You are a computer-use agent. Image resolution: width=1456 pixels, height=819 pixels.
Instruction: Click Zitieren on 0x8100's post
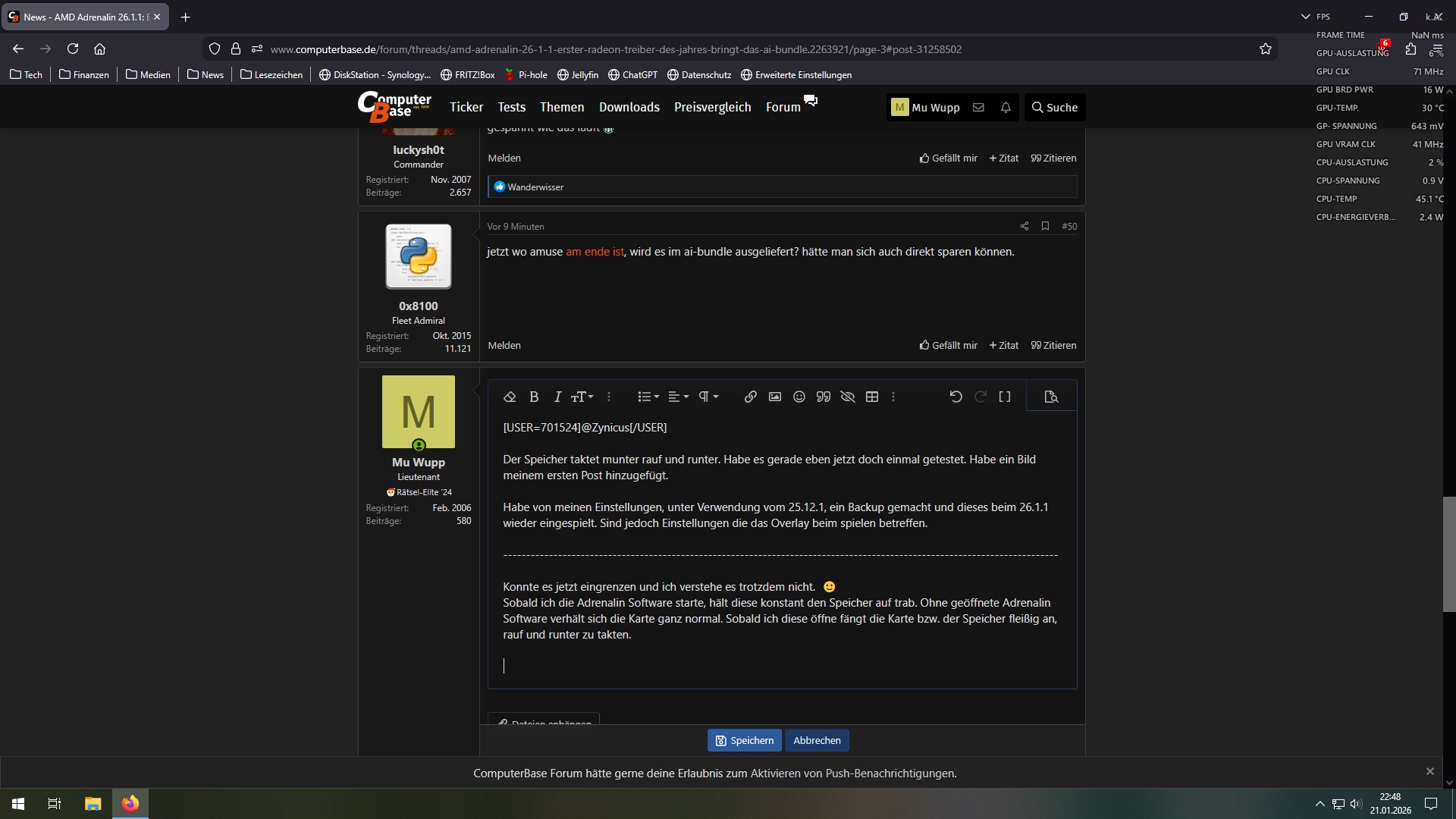click(x=1053, y=345)
